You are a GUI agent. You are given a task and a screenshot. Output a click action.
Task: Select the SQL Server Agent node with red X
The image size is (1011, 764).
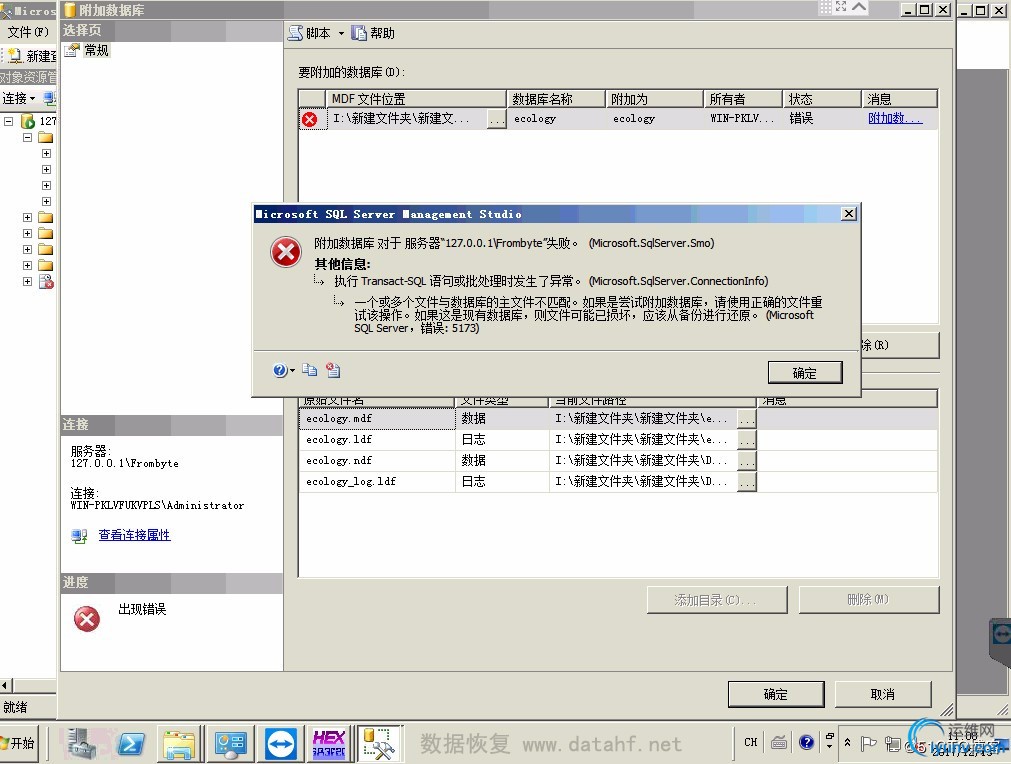tap(46, 282)
